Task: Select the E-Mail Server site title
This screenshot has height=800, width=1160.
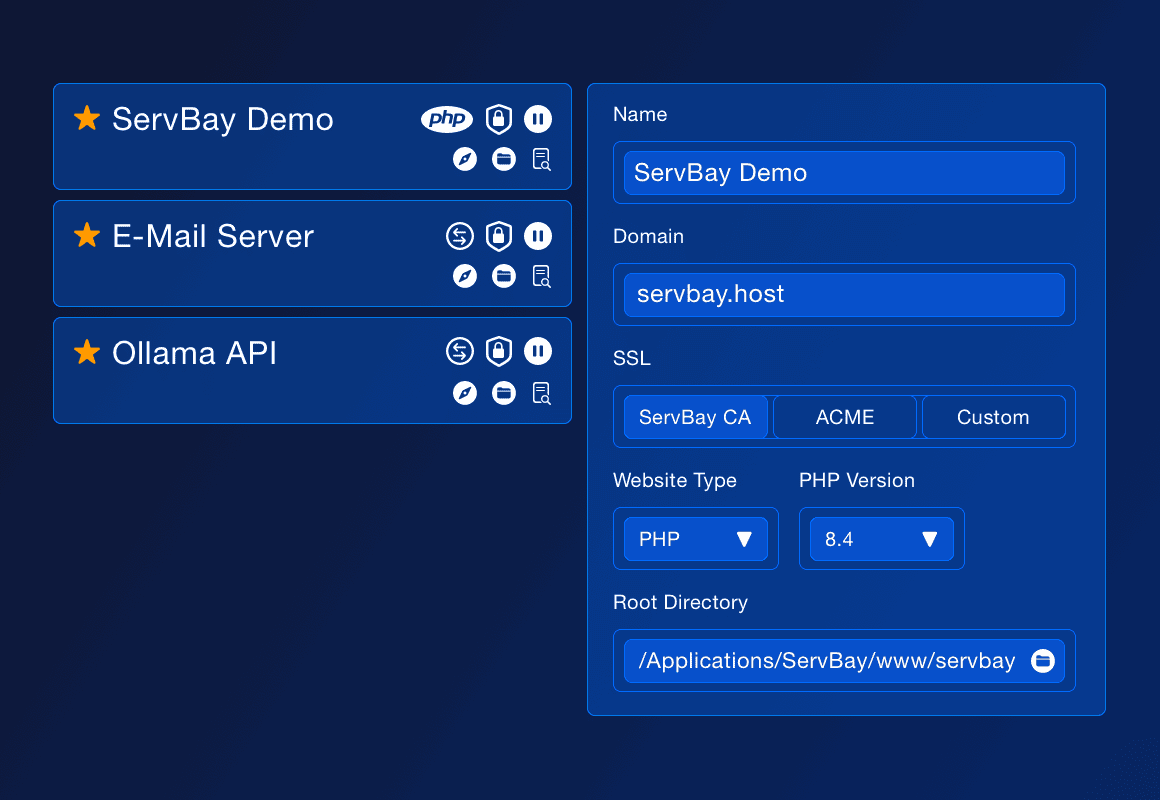Action: click(x=213, y=237)
